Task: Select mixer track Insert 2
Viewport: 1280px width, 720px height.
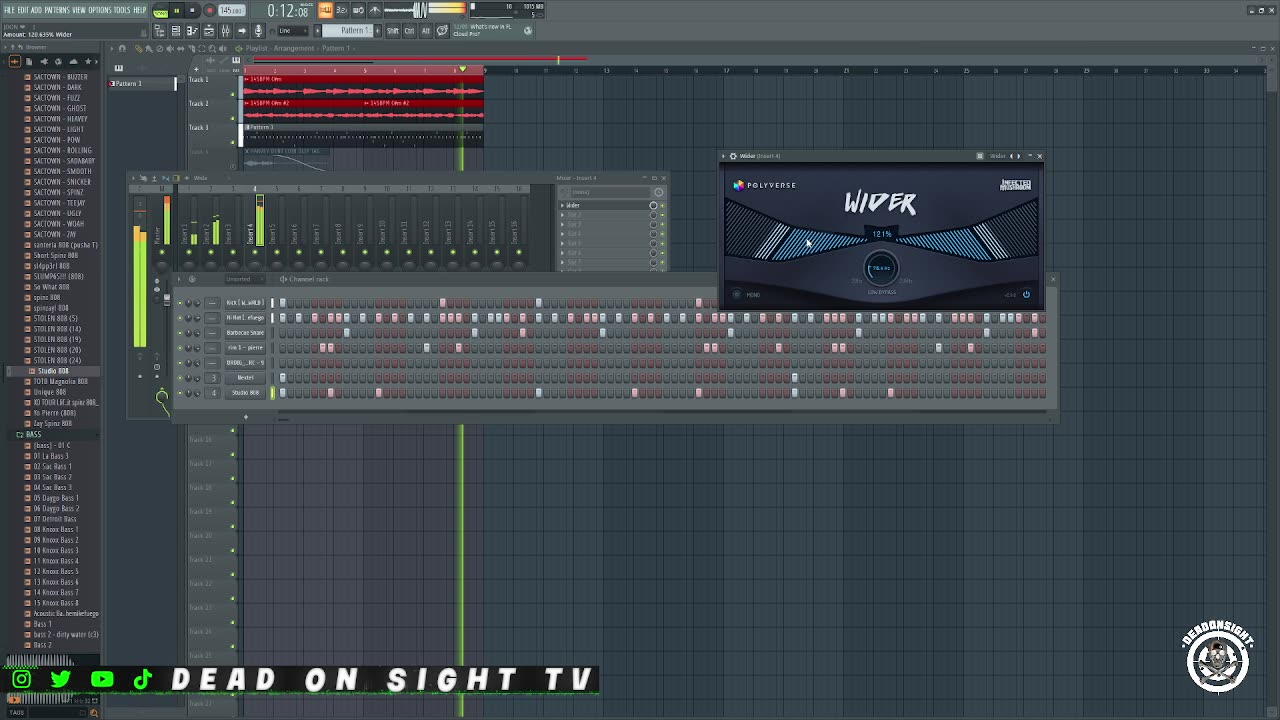Action: click(211, 225)
